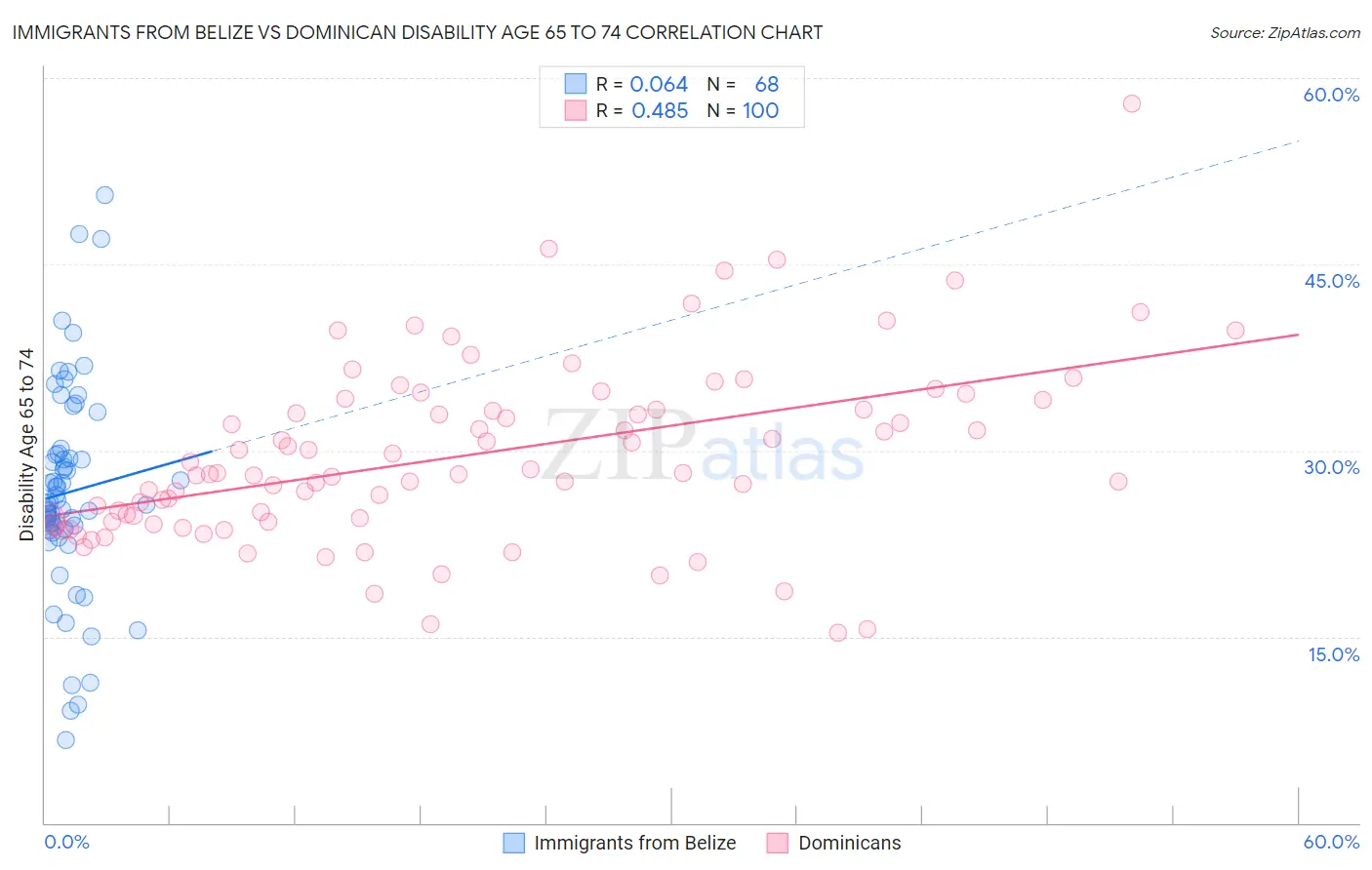Click the ZIPatlas watermark in chart center
This screenshot has height=870, width=1372.
(704, 447)
